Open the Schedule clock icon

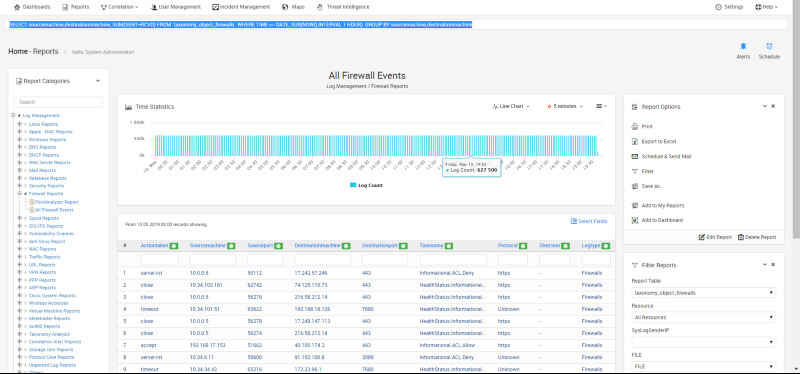(x=769, y=46)
